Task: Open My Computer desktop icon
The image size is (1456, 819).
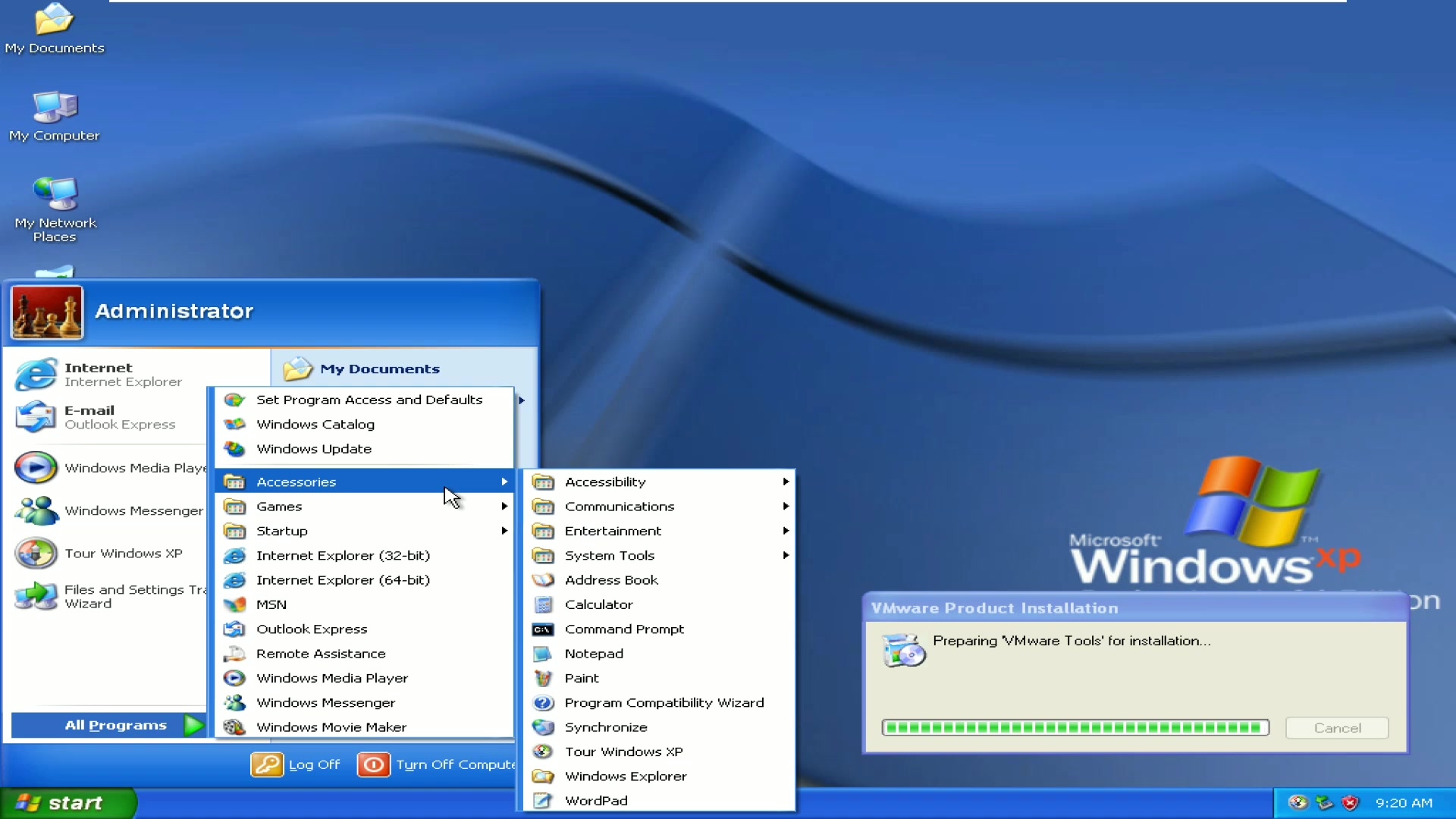Action: click(54, 116)
